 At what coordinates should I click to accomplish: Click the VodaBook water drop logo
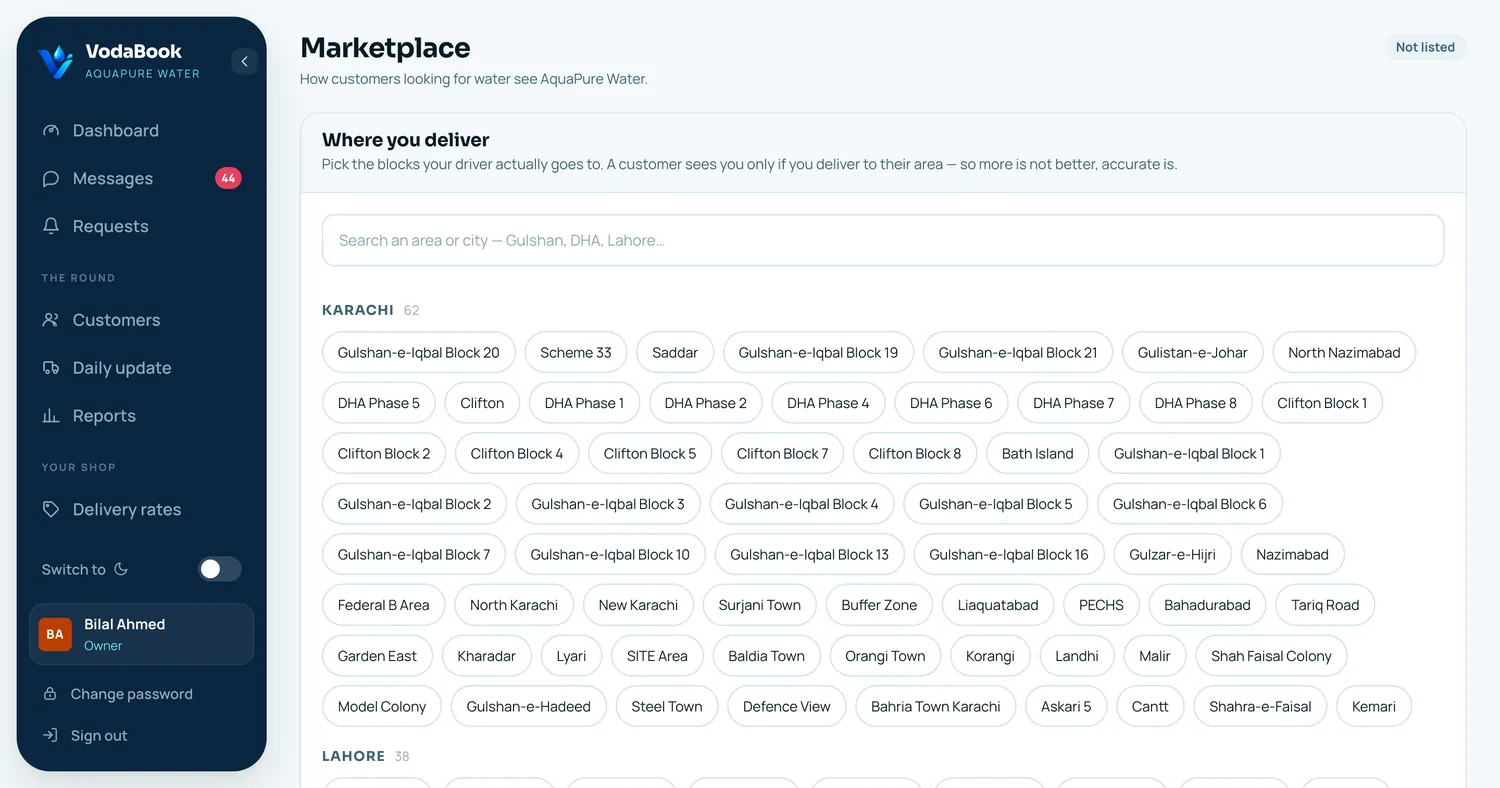pos(55,61)
